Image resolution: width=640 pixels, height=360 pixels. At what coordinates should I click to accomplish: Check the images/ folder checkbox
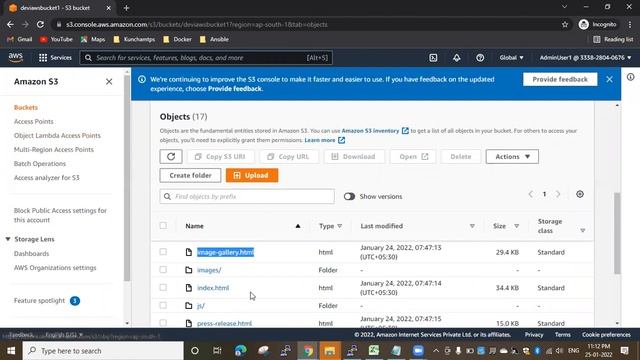coord(163,270)
